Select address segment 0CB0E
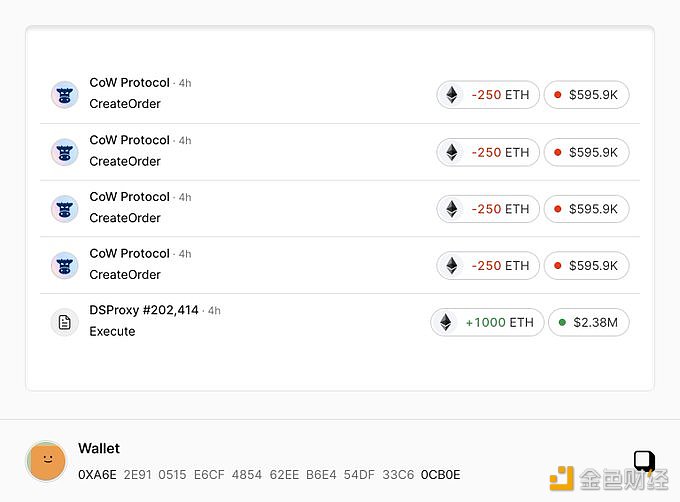This screenshot has width=680, height=502. pyautogui.click(x=440, y=475)
